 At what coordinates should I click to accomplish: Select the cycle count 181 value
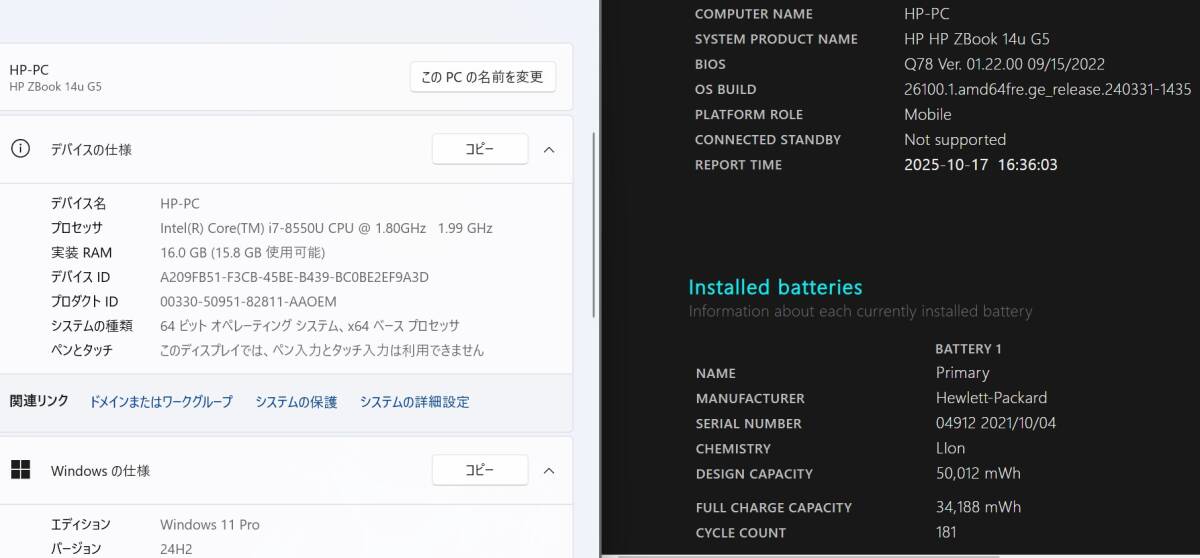[x=946, y=532]
